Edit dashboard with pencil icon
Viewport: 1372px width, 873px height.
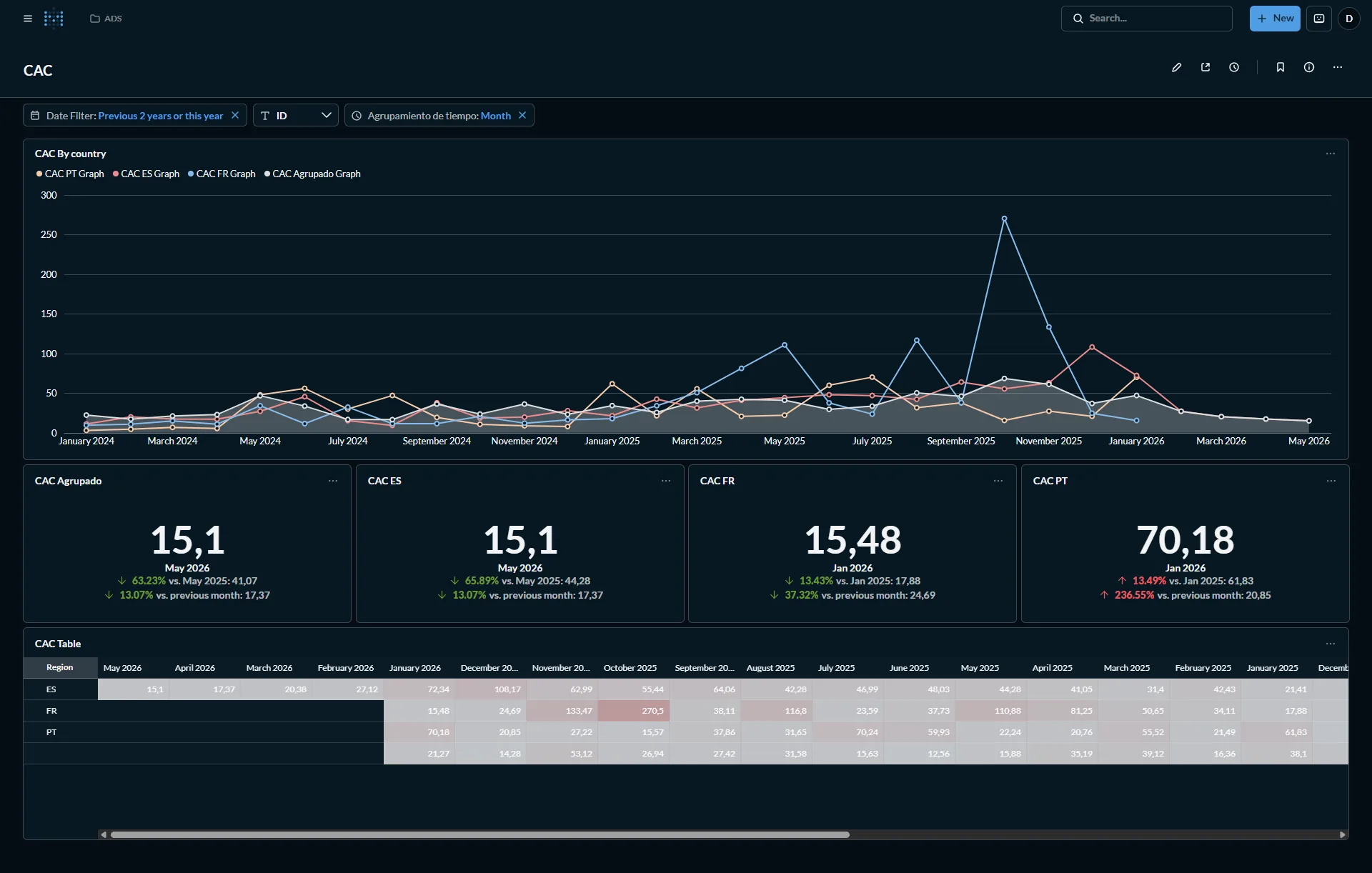point(1177,67)
